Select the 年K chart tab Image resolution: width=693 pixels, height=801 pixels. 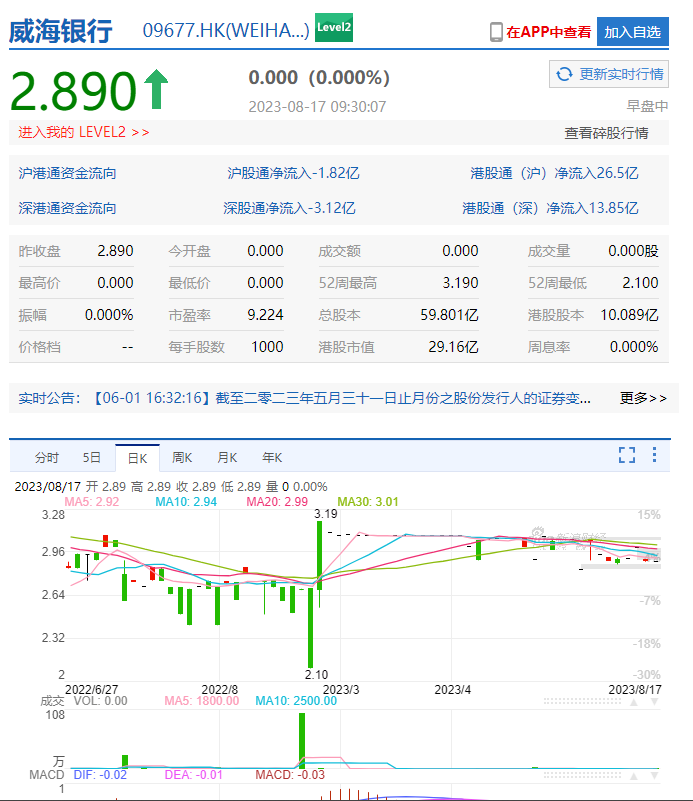[x=272, y=458]
